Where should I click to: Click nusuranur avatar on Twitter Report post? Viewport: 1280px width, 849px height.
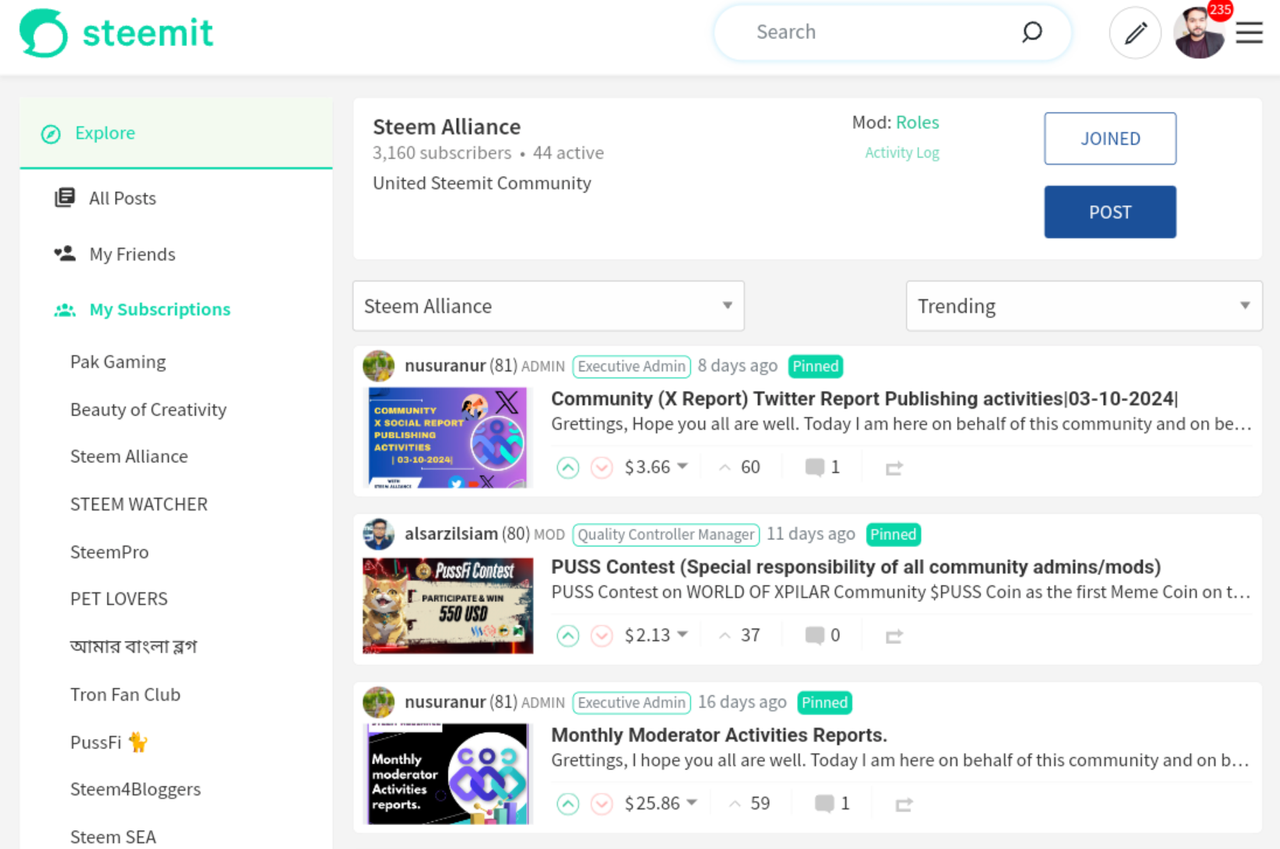379,366
